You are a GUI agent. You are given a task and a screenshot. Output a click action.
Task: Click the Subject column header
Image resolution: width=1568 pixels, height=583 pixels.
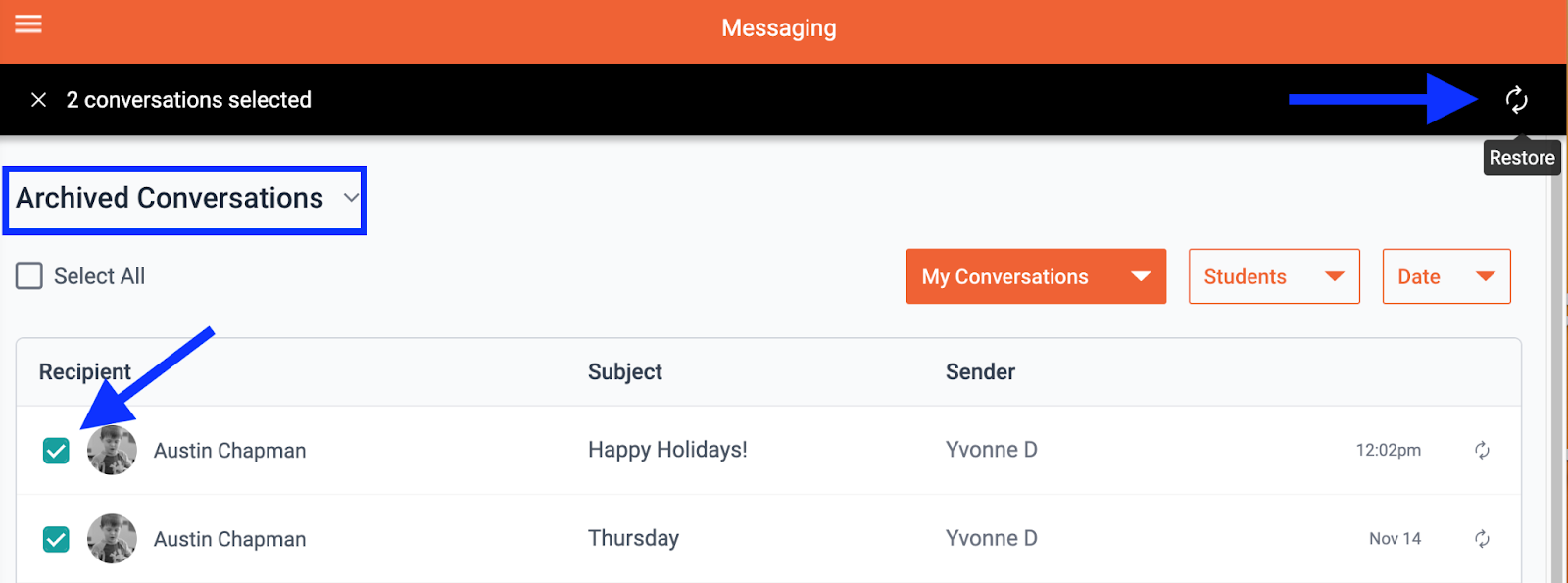(625, 372)
